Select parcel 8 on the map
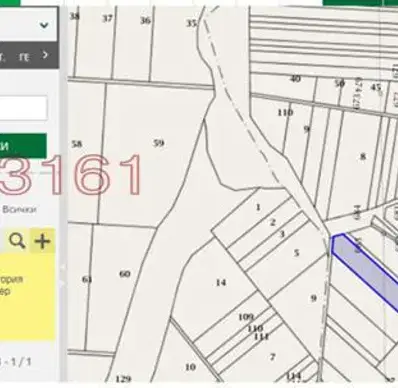 pos(363,156)
